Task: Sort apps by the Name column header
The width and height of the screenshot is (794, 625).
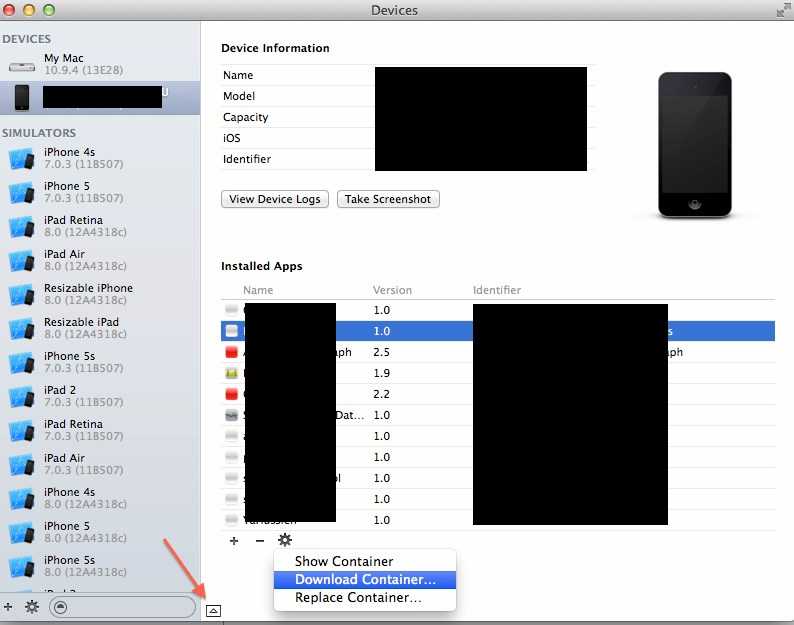Action: click(x=258, y=290)
